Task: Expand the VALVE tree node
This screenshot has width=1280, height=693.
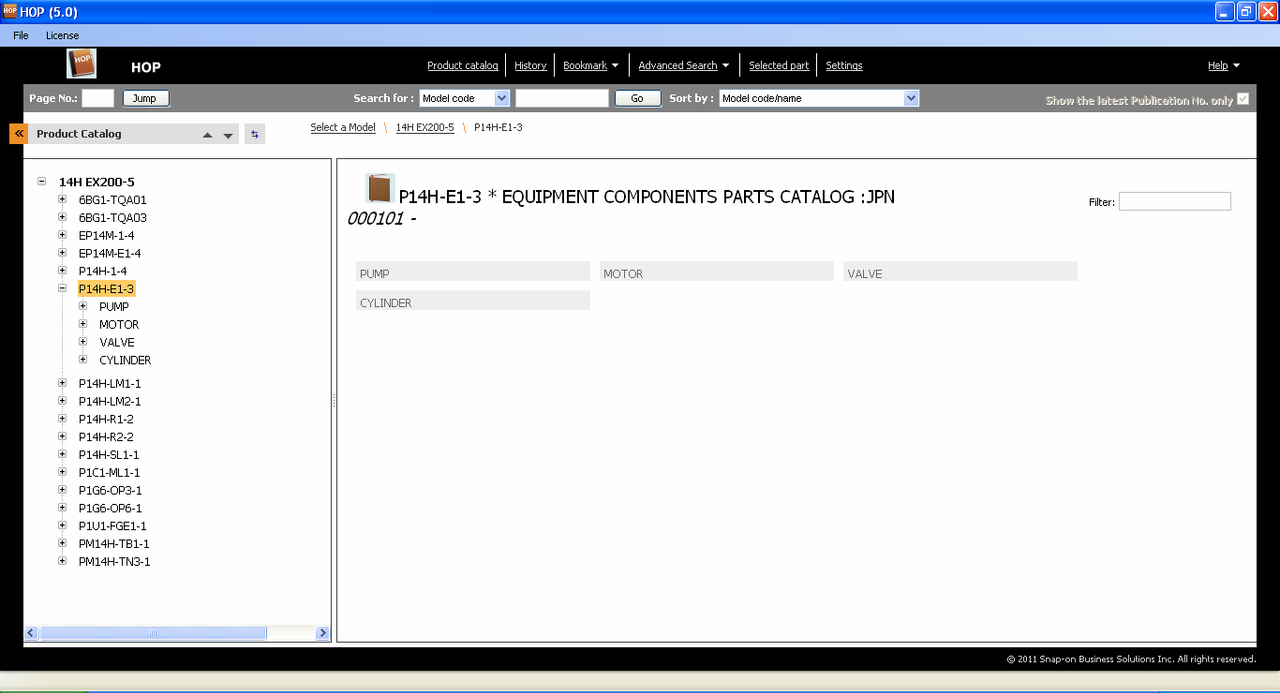Action: [x=83, y=342]
